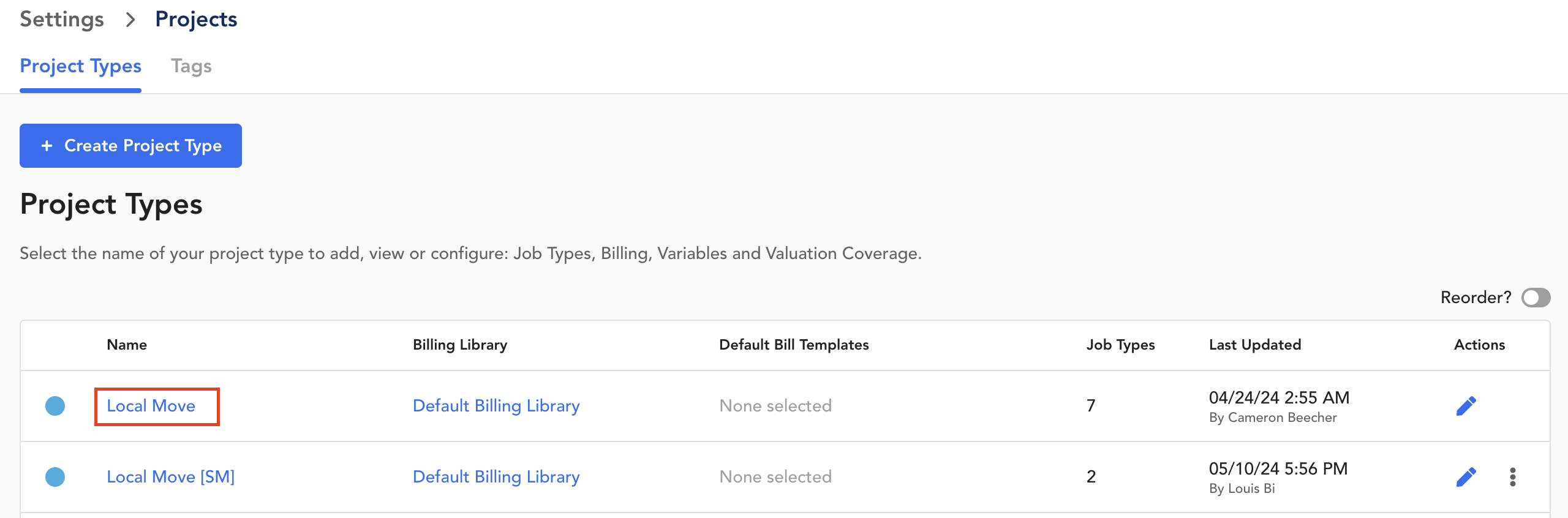Click the blue color dot for Local Move [SM]

(55, 477)
